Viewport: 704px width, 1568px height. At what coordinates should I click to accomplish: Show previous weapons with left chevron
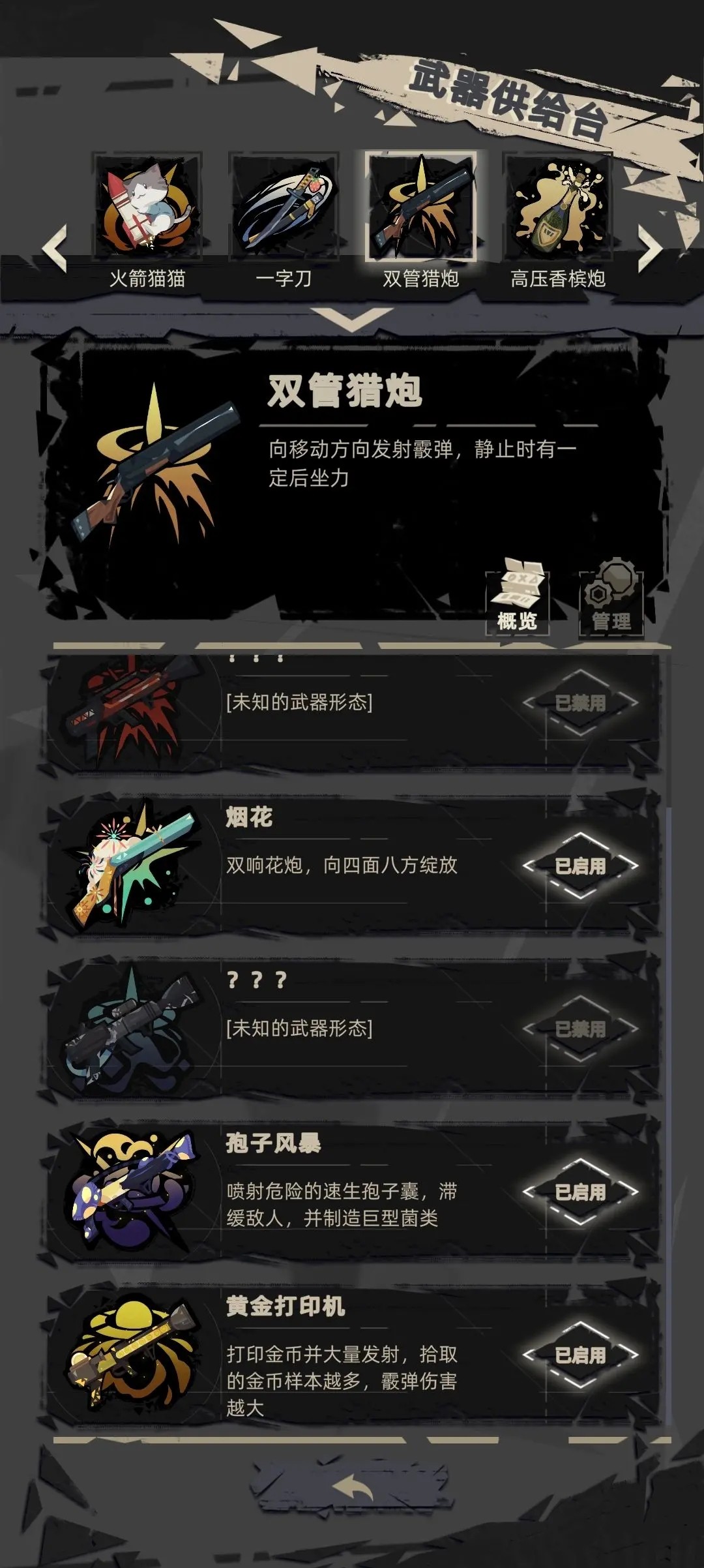click(54, 249)
